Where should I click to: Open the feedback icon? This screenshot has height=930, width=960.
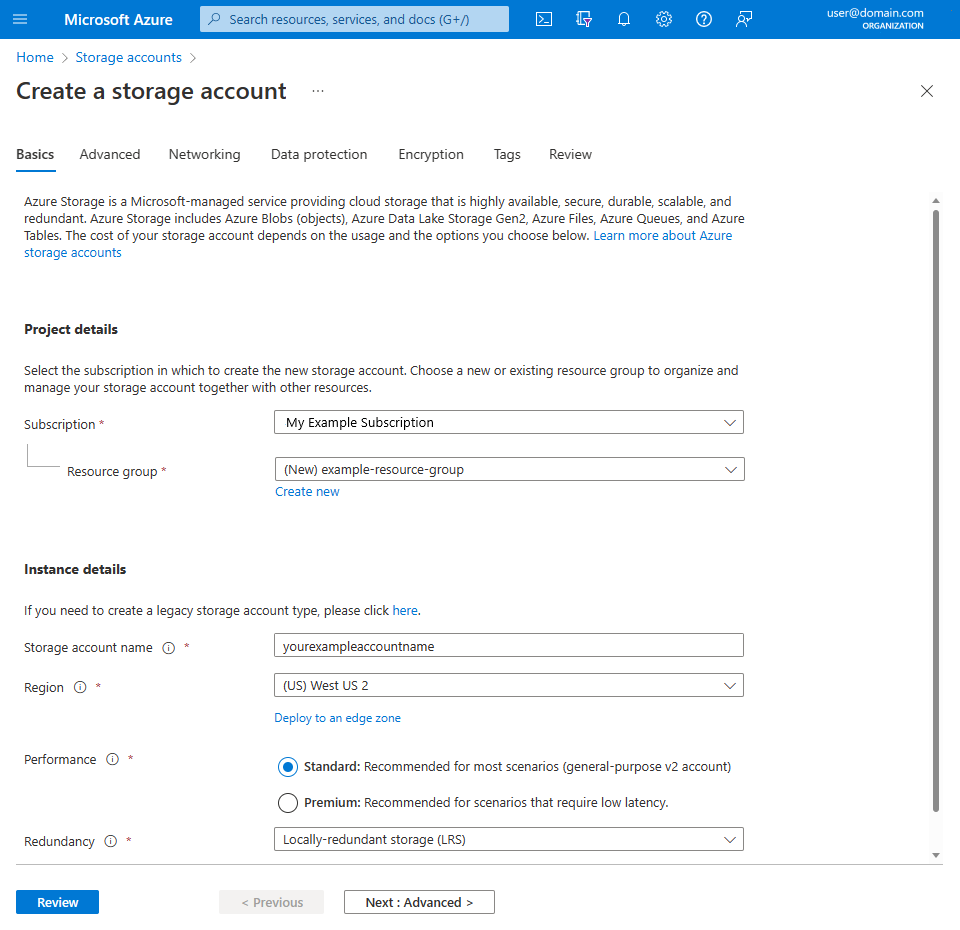(x=743, y=19)
